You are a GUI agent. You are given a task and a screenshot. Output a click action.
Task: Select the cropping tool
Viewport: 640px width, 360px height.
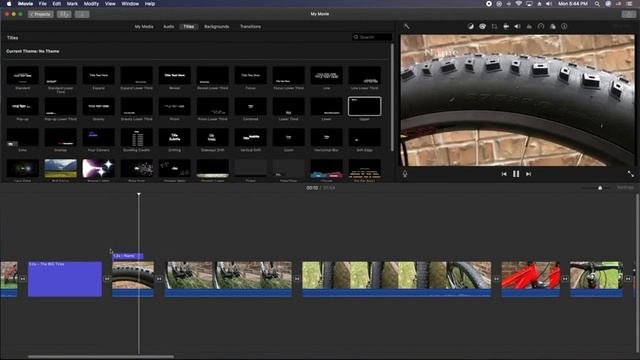pos(494,26)
